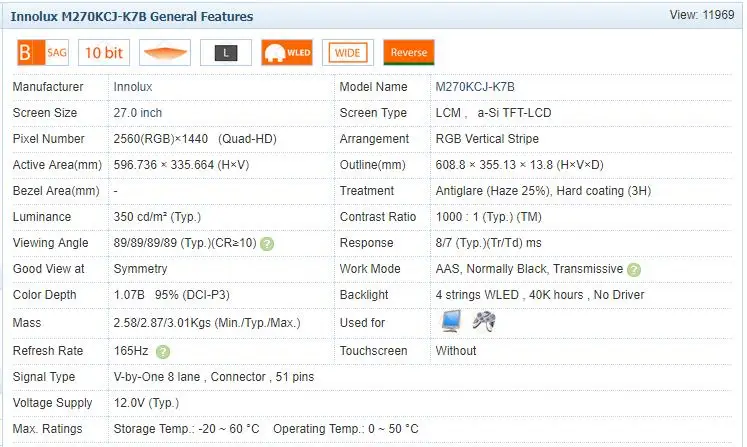Click the 'Signal Type' row label
This screenshot has height=447, width=747.
44,377
